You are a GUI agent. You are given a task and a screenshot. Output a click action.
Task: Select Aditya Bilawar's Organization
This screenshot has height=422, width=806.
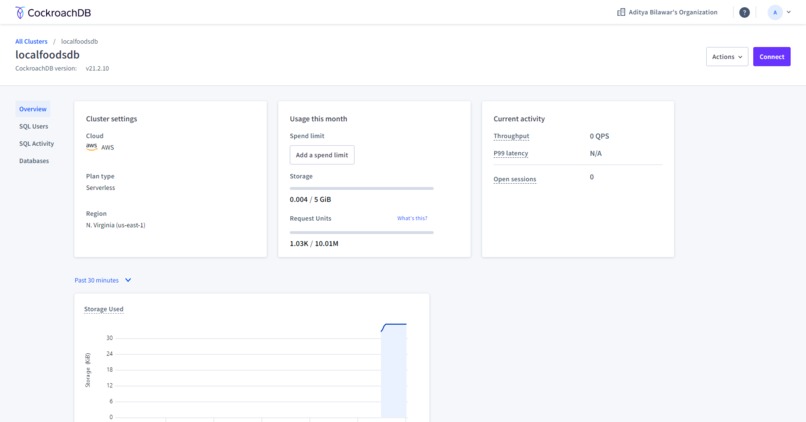pyautogui.click(x=672, y=12)
